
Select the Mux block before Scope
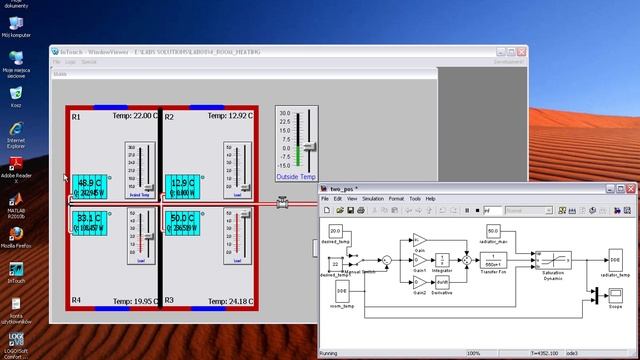(597, 296)
